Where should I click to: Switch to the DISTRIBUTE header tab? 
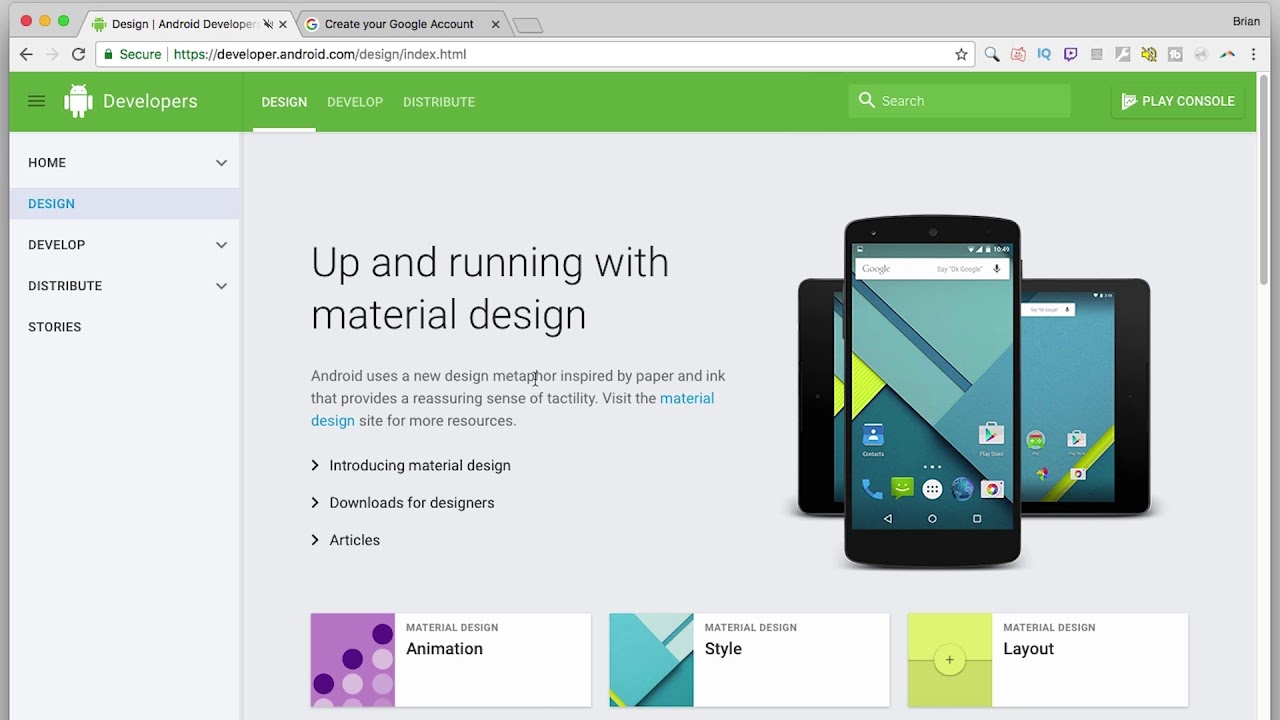pyautogui.click(x=439, y=102)
